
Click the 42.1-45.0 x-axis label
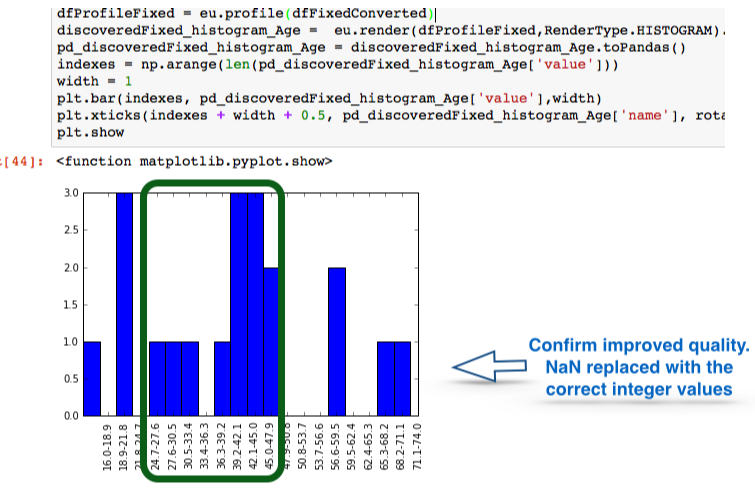click(x=254, y=447)
